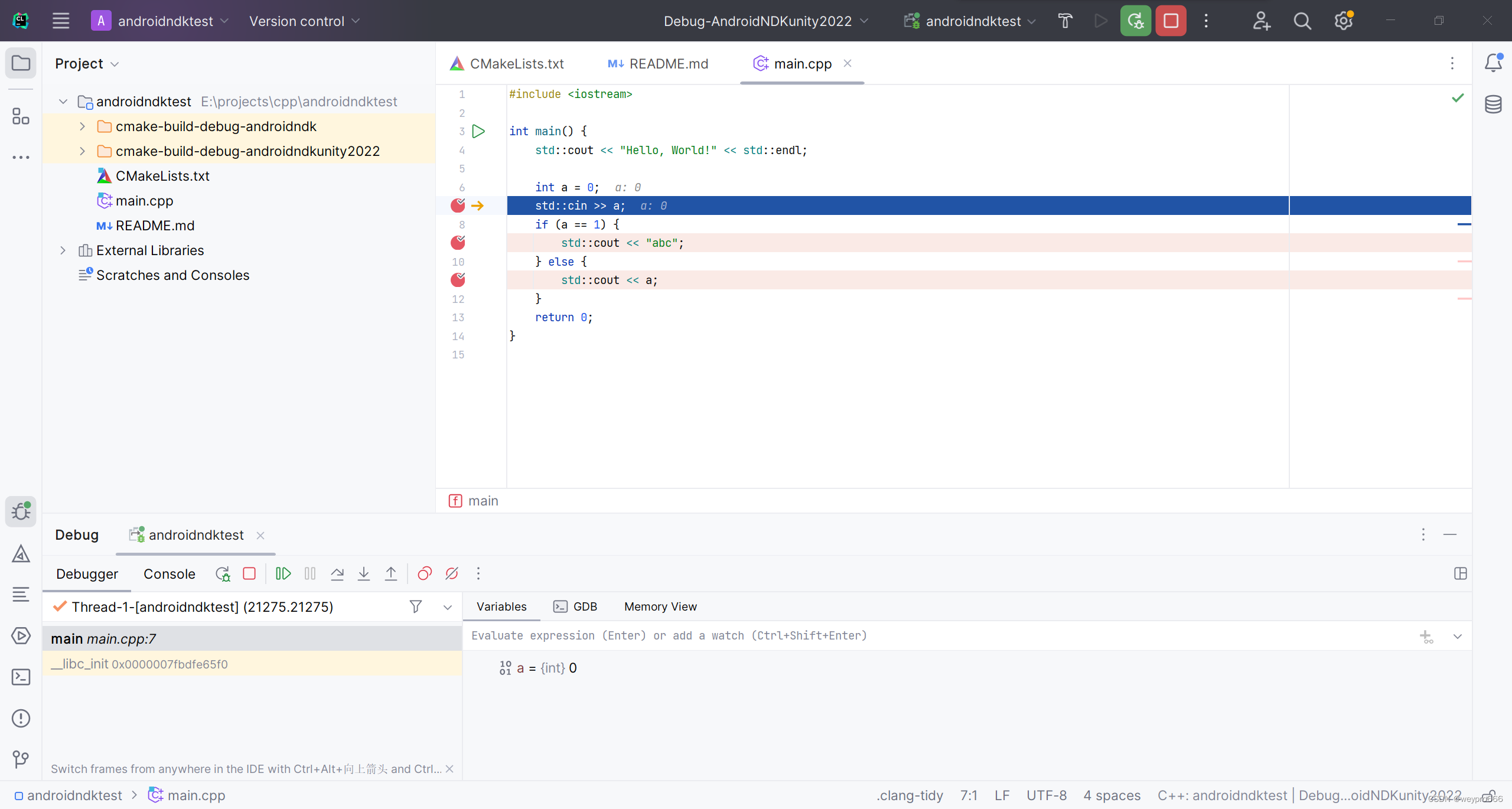Step over the current line
Screen dimensions: 1512x809
click(337, 573)
